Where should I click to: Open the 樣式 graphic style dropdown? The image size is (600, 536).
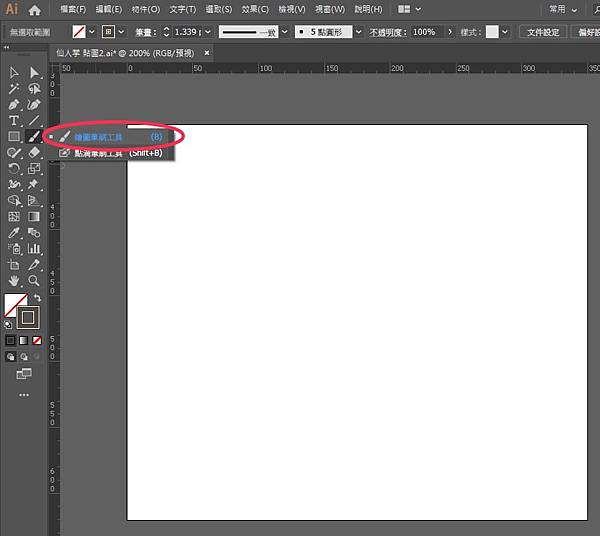point(505,32)
